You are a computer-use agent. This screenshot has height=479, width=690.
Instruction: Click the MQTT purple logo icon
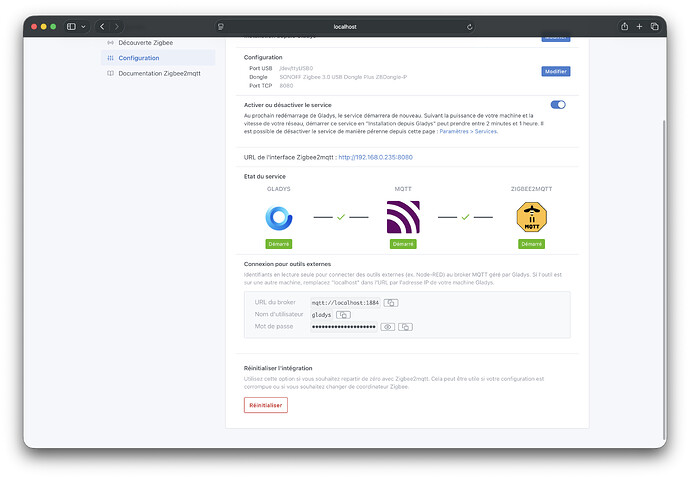coord(403,217)
